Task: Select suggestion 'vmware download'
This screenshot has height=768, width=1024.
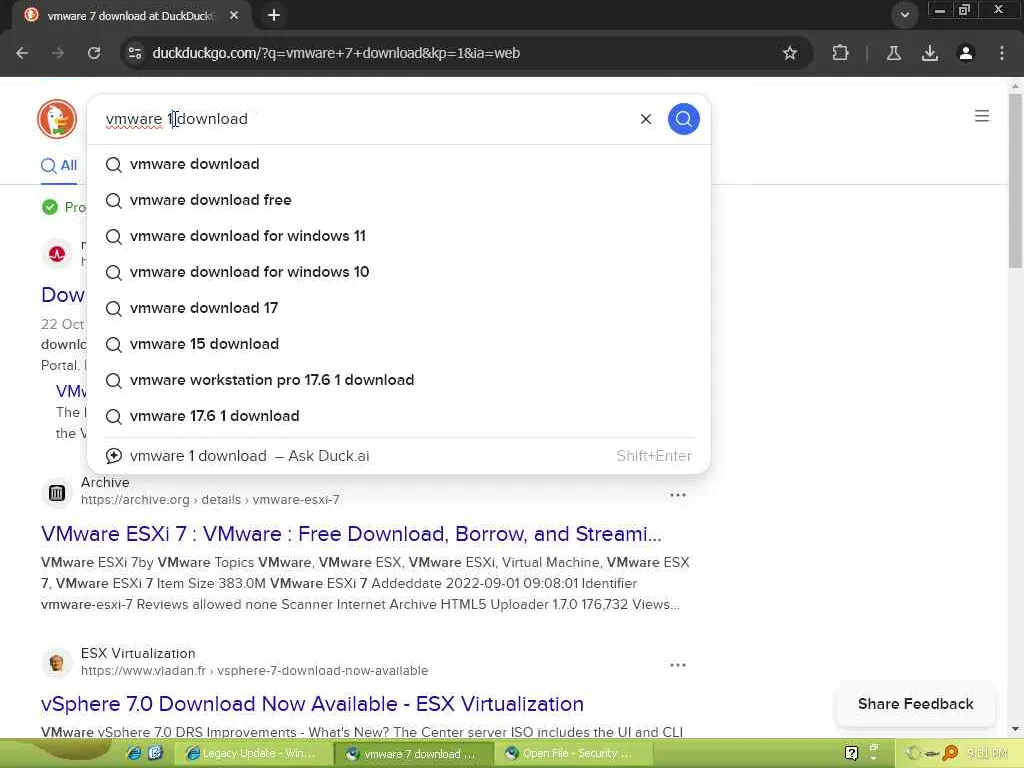Action: [x=398, y=164]
